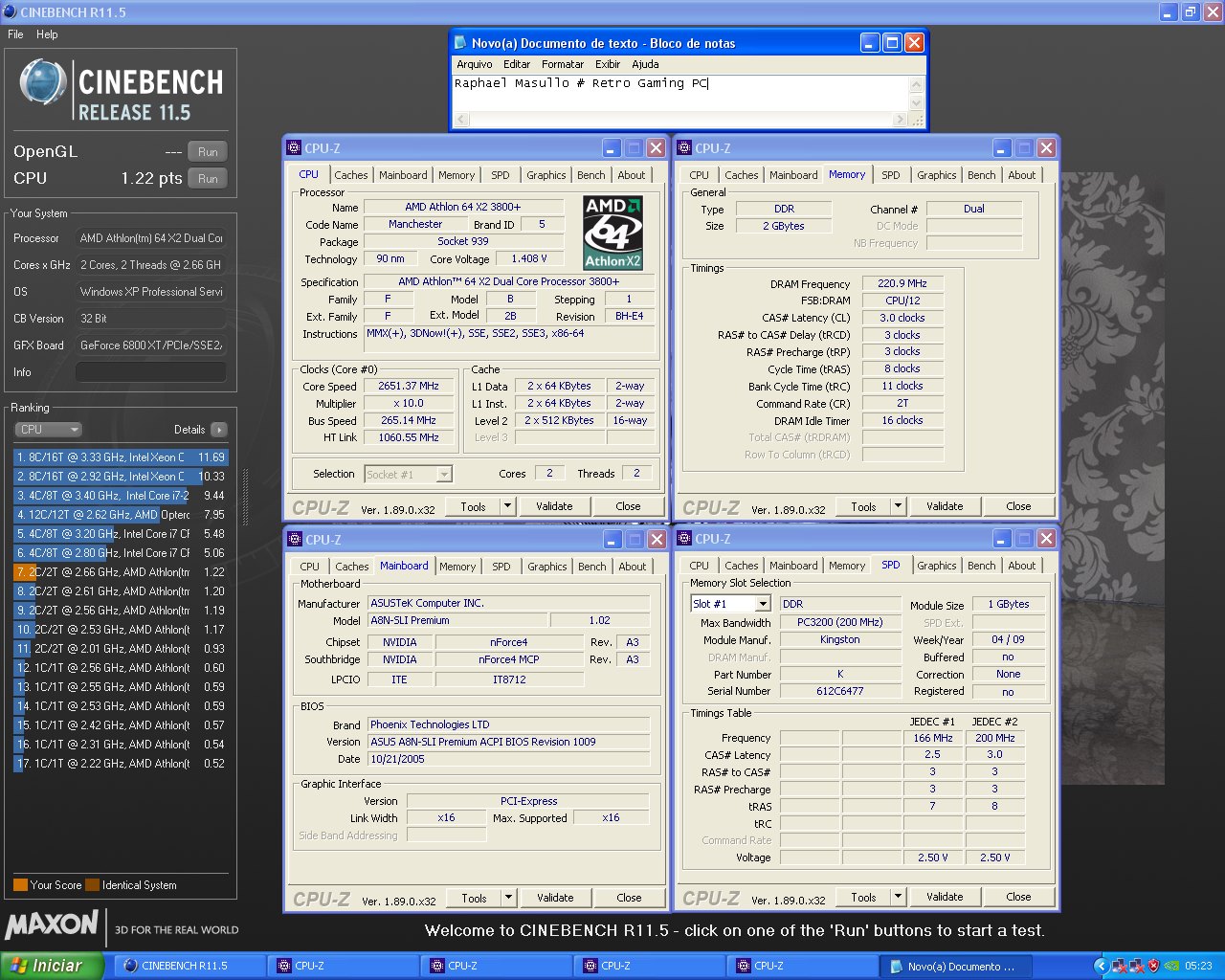Click the CINEBENCH sphere logo
The height and width of the screenshot is (980, 1225).
pyautogui.click(x=42, y=82)
